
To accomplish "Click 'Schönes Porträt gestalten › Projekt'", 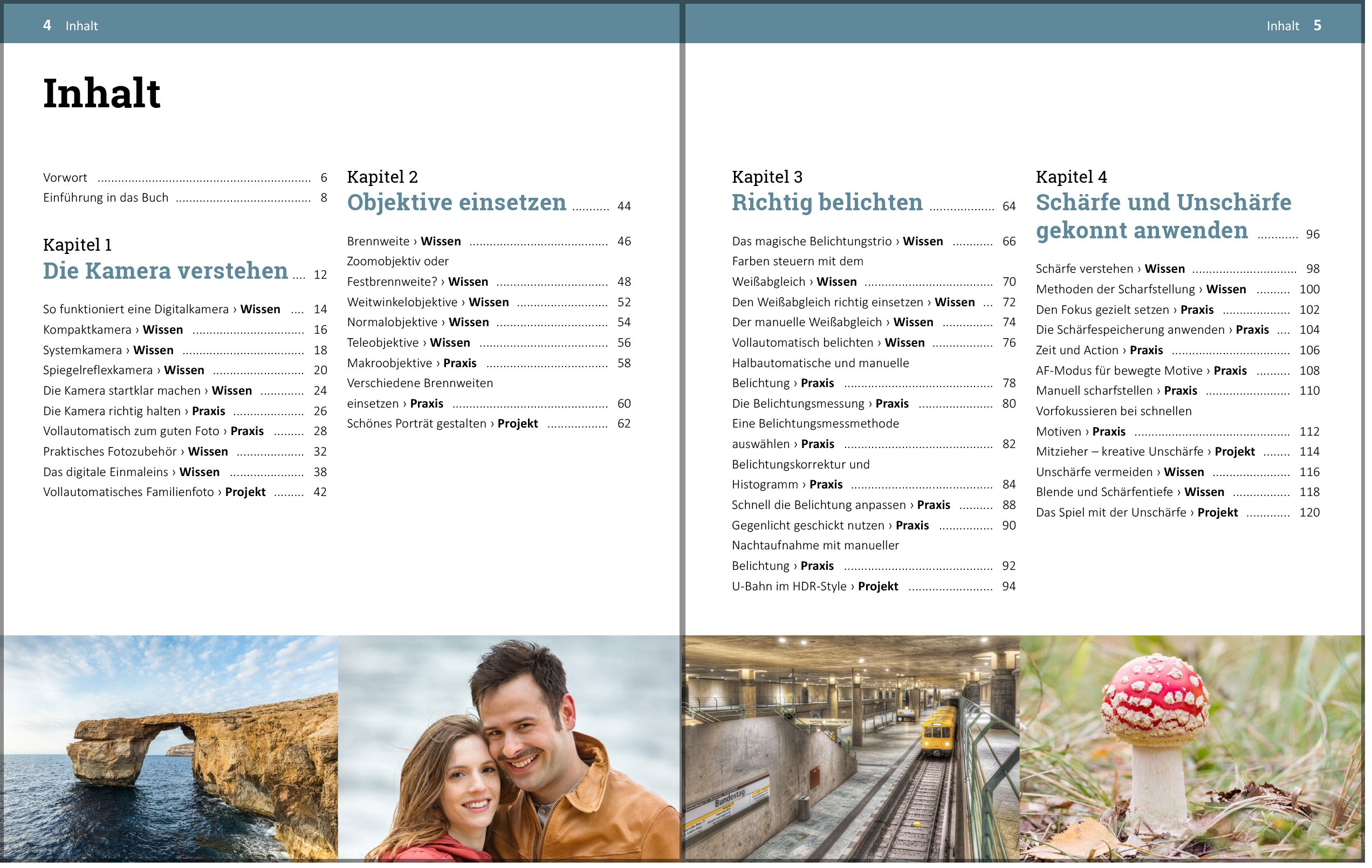I will pos(489,424).
